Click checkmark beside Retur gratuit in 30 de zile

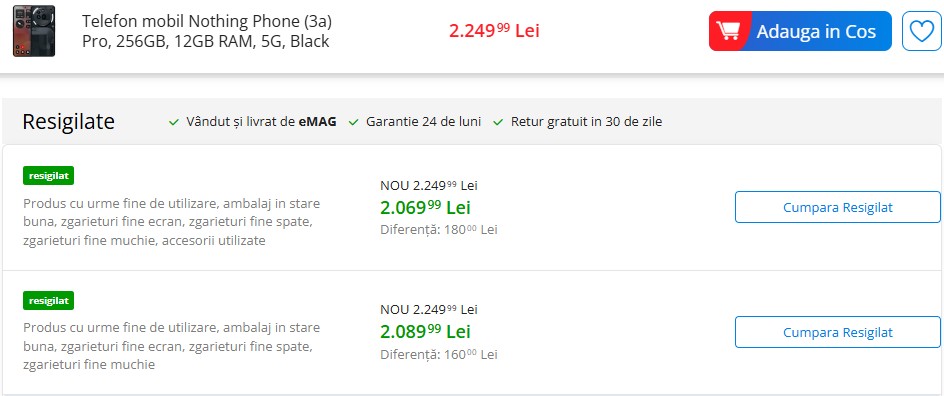click(x=498, y=122)
